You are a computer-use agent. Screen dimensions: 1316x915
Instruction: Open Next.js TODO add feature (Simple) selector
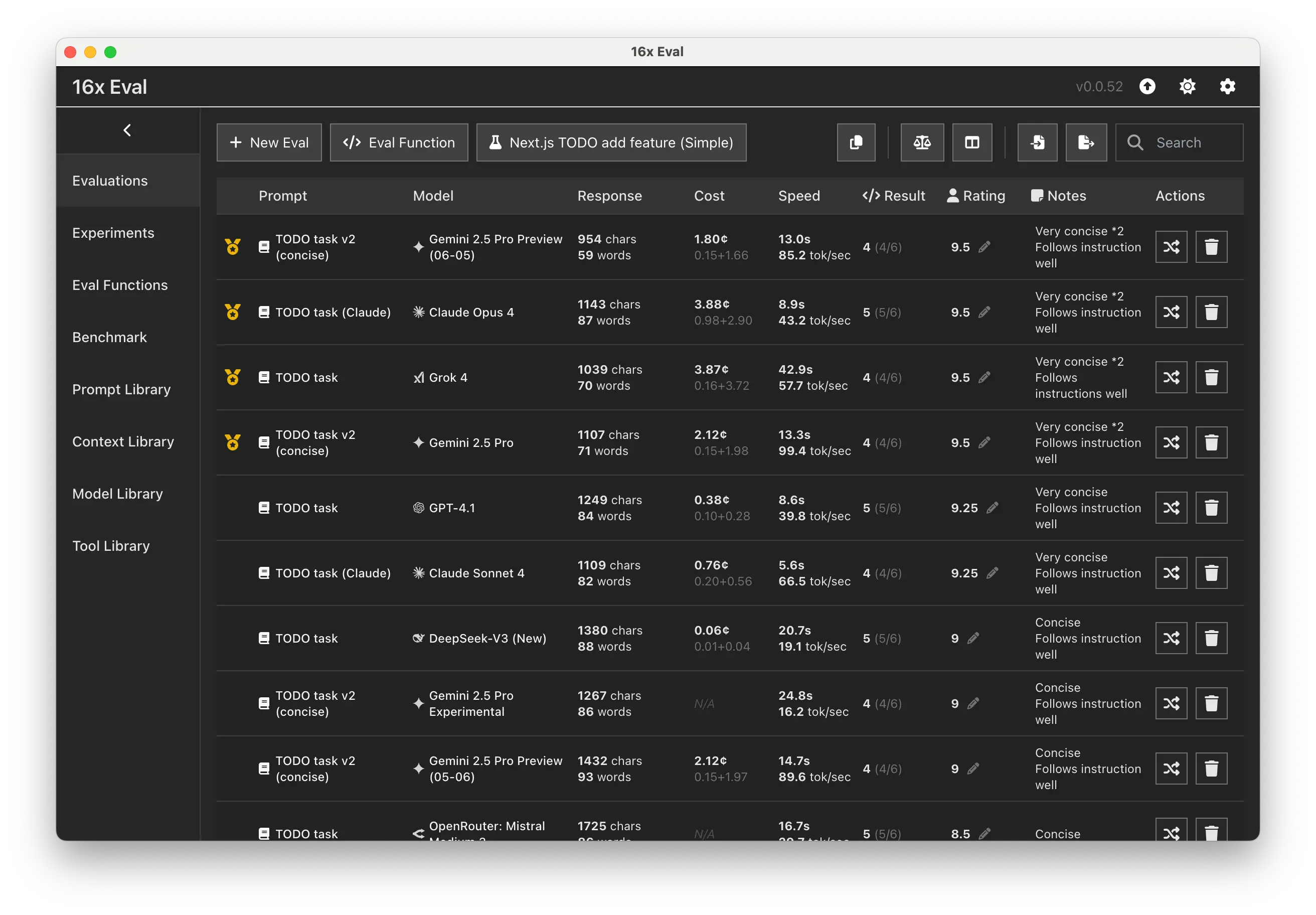point(611,142)
